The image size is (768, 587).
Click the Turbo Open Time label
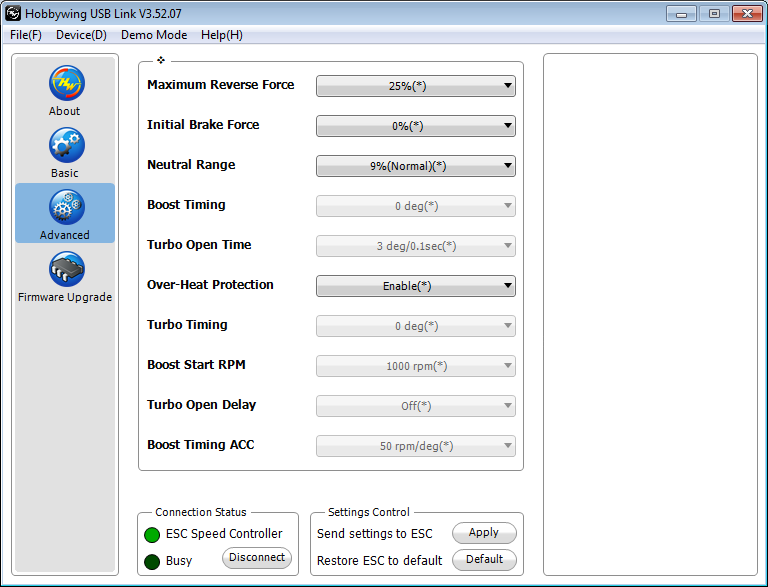pyautogui.click(x=199, y=245)
